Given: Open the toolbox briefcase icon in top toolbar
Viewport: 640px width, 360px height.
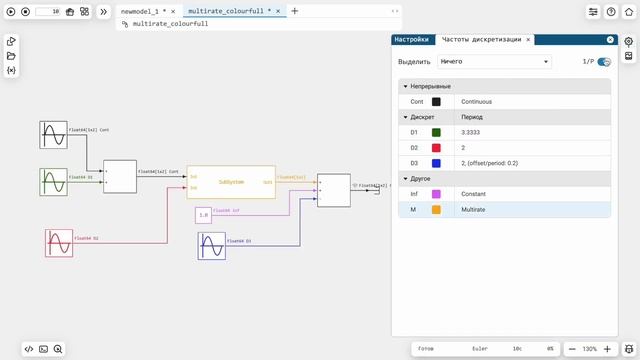Looking at the screenshot, I should tap(70, 12).
